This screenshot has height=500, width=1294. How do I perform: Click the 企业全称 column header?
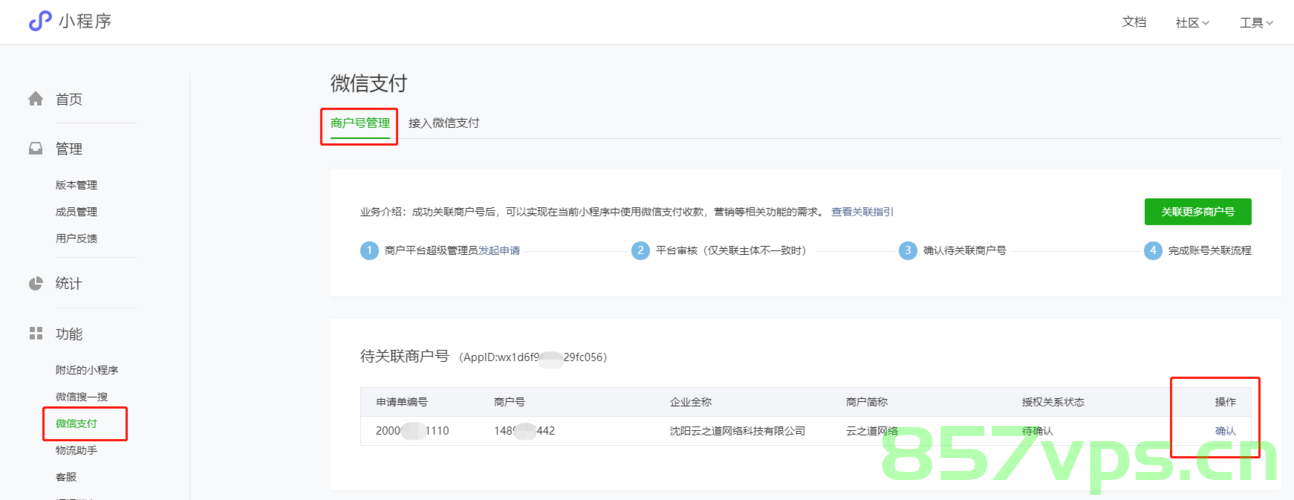[691, 402]
